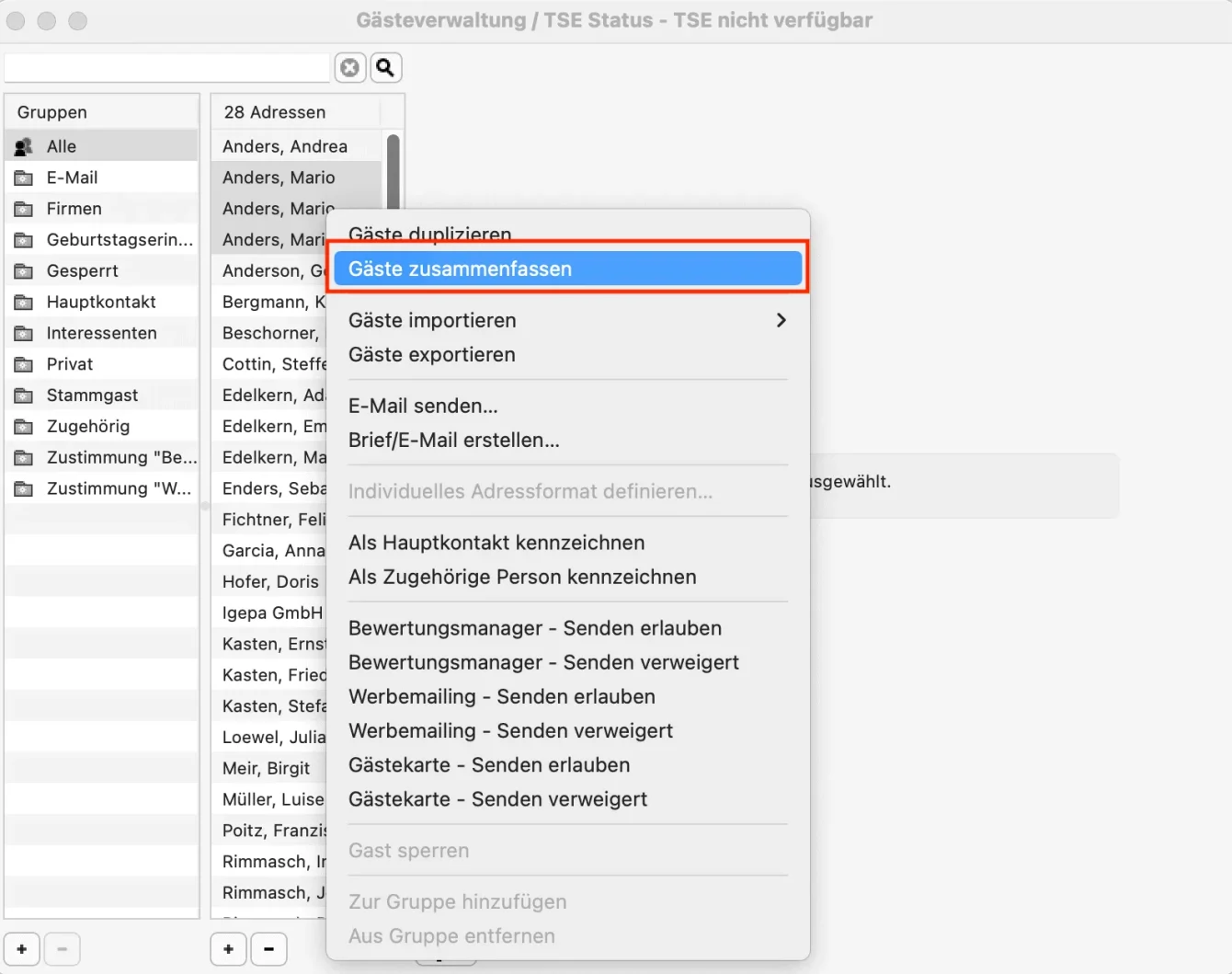Viewport: 1232px width, 974px height.
Task: Remove the group with the minus button
Action: (x=63, y=949)
